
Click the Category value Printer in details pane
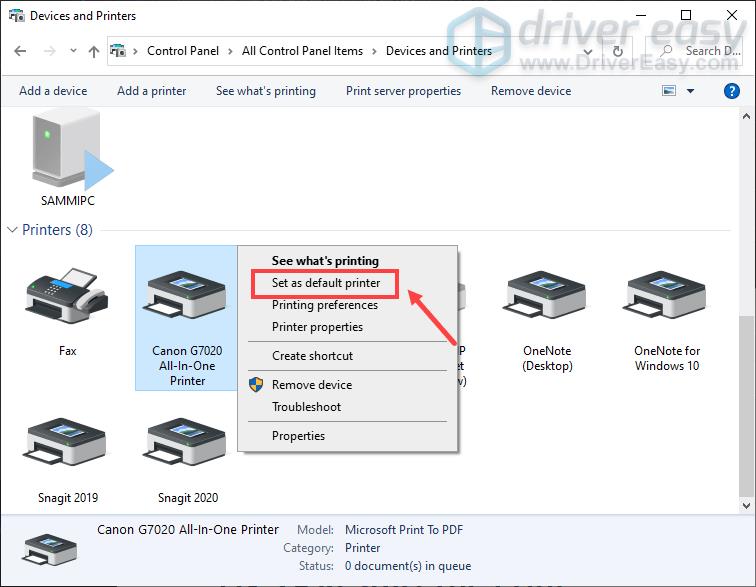[363, 548]
